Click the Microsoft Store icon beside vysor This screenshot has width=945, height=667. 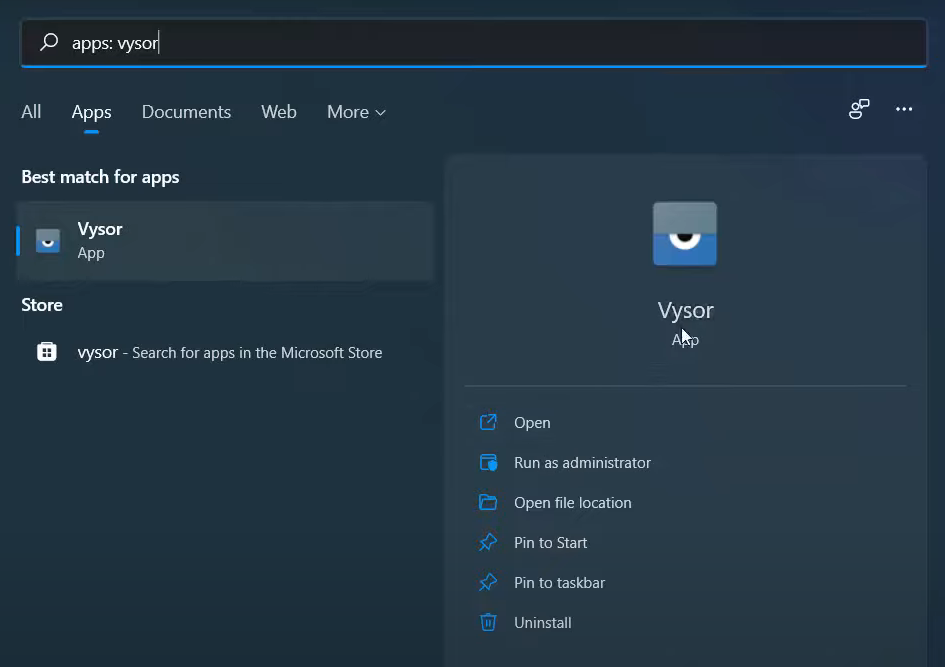(47, 352)
